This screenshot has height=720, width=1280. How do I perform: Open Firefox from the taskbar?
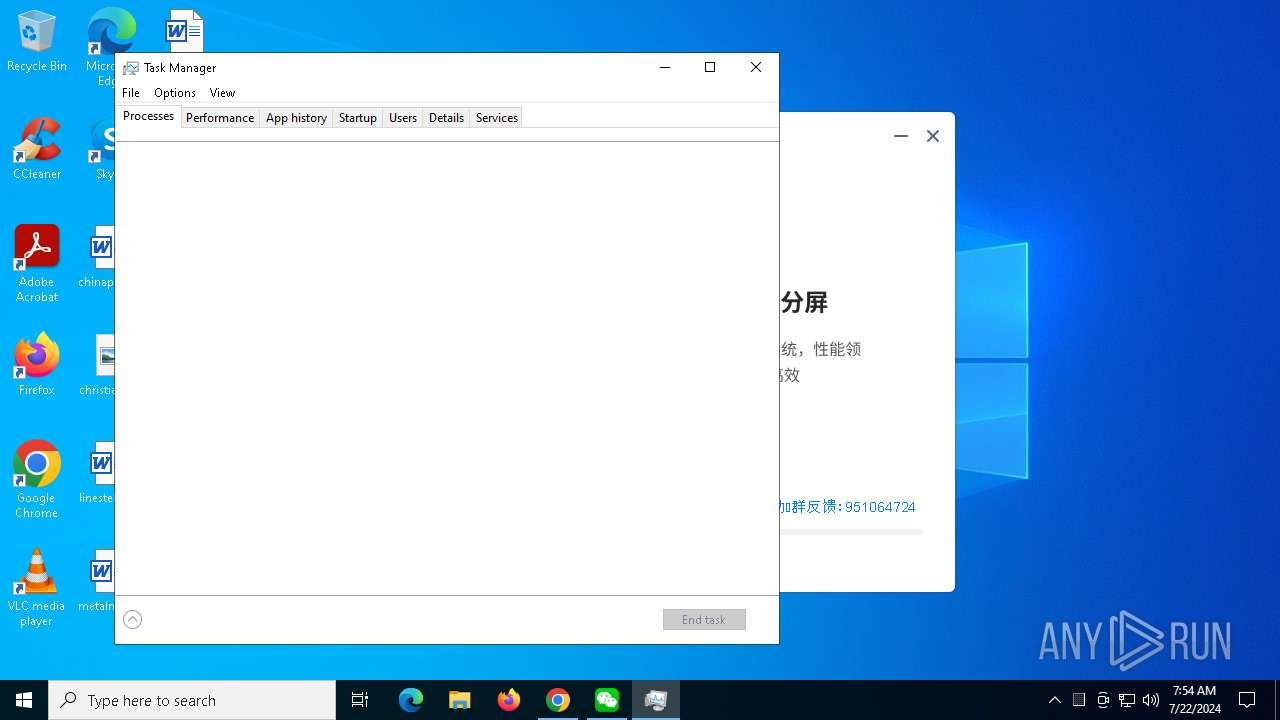pyautogui.click(x=509, y=700)
